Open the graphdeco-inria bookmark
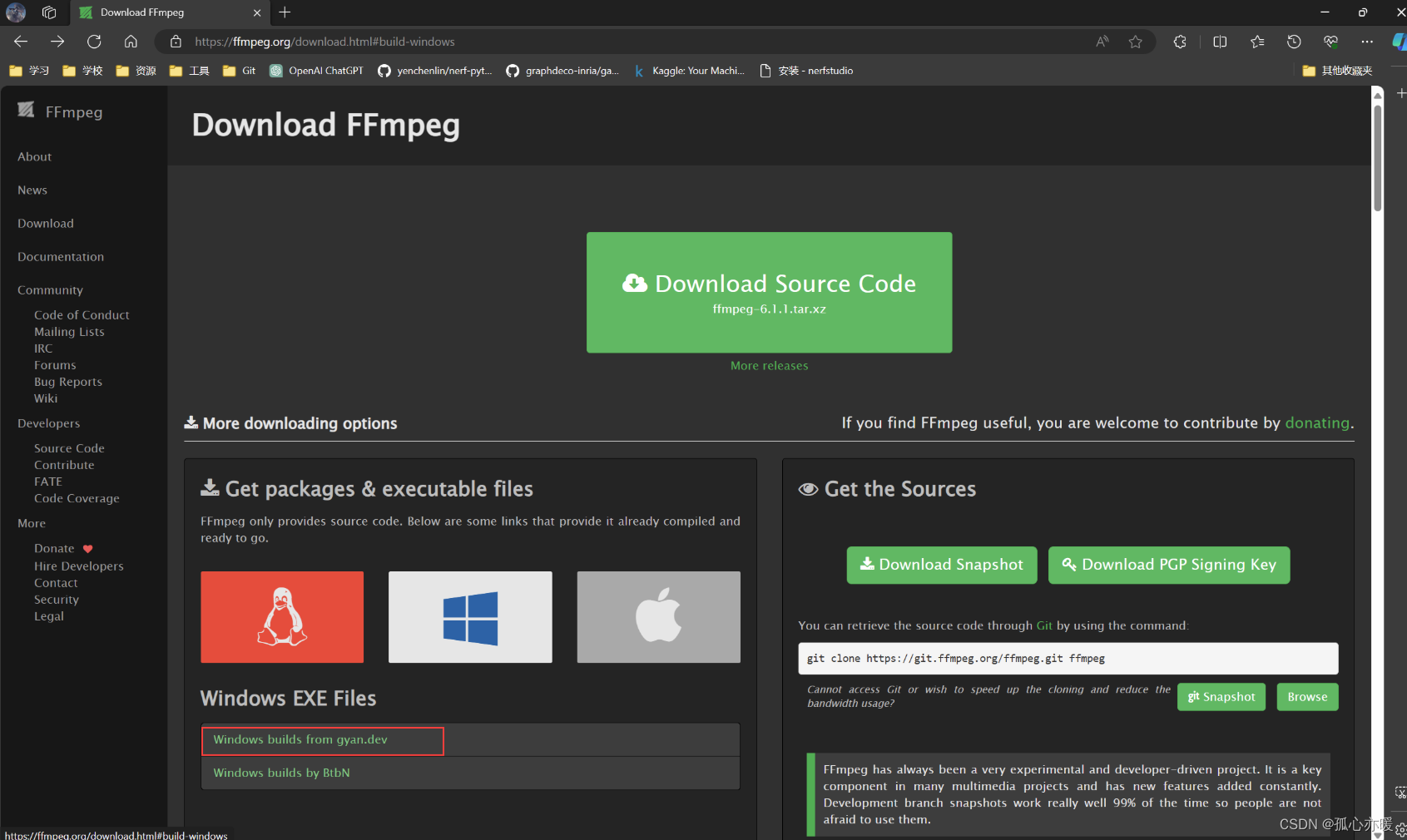This screenshot has height=840, width=1407. tap(562, 71)
